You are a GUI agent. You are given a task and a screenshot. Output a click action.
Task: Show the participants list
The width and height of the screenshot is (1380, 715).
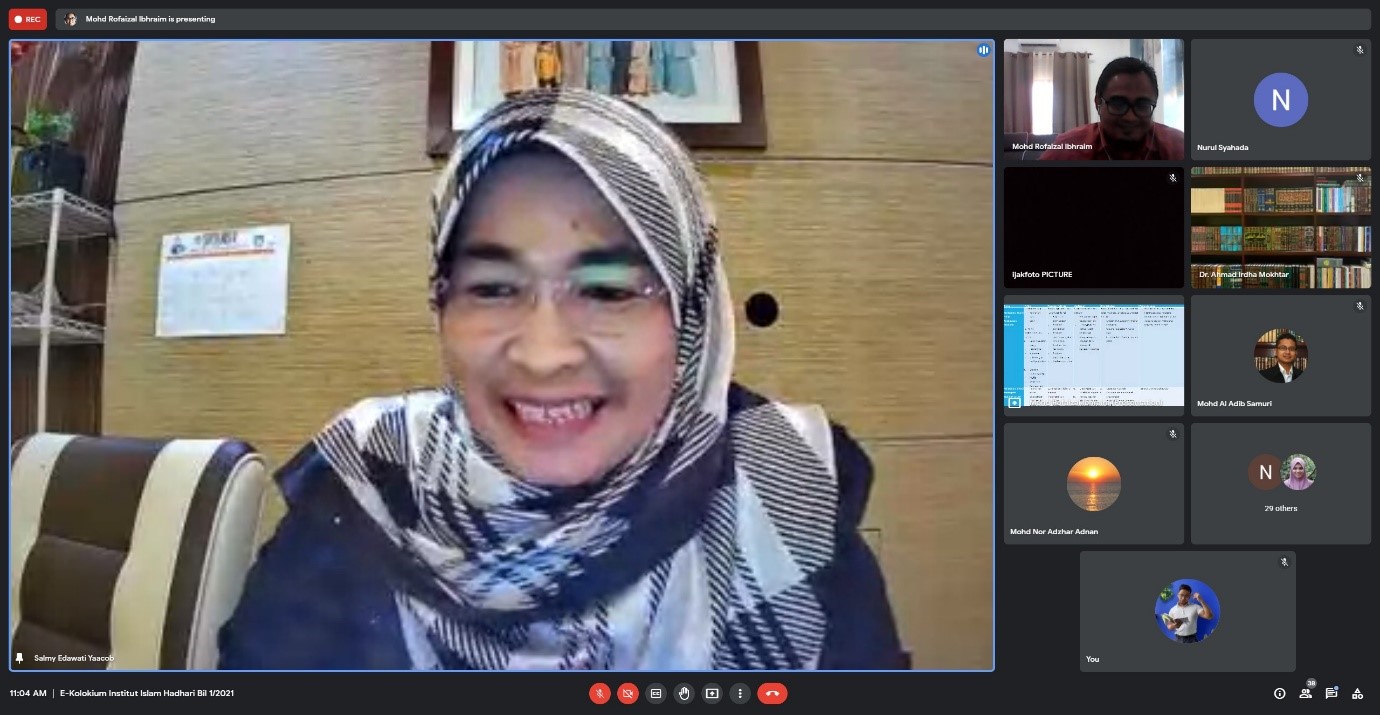click(1305, 693)
